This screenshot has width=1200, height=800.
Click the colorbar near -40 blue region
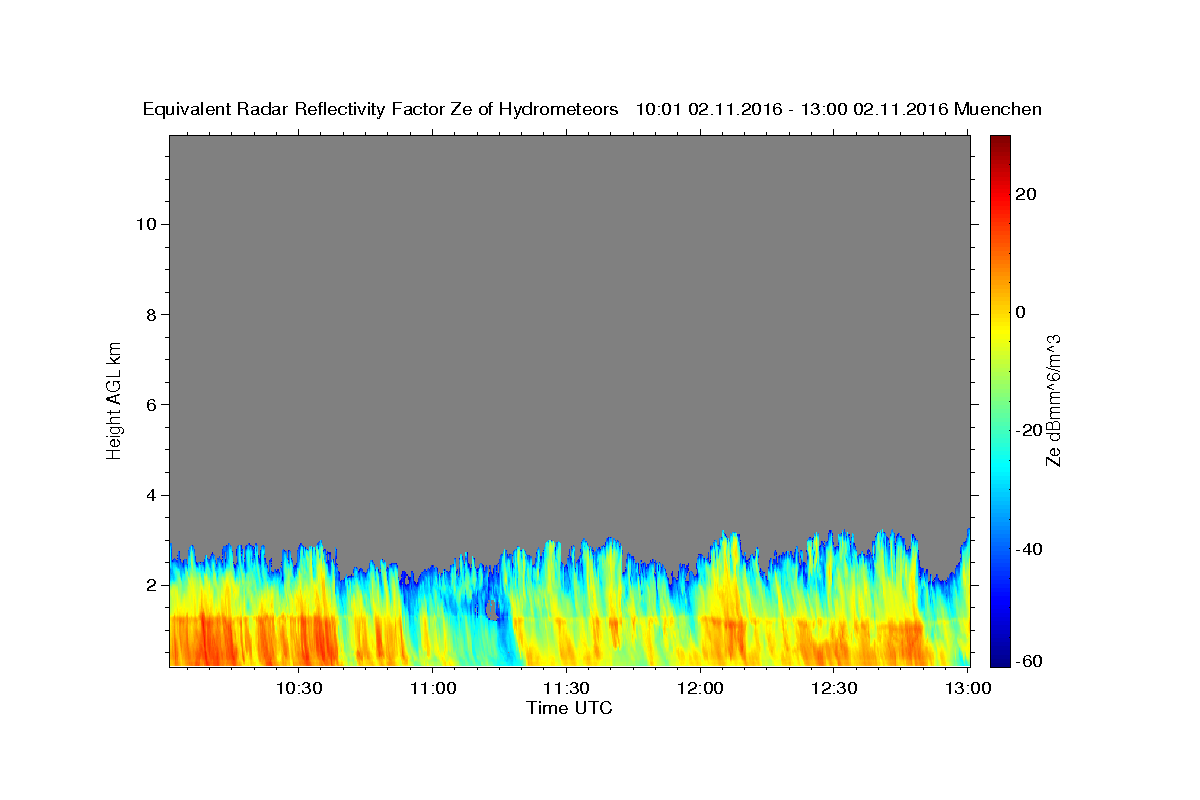tap(1000, 548)
